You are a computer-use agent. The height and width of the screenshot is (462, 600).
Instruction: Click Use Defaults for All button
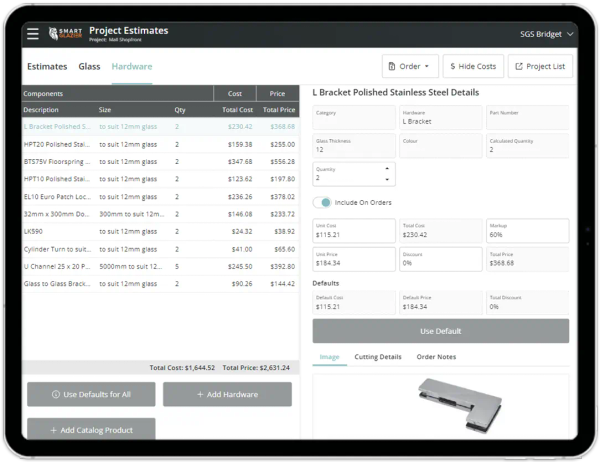coord(91,394)
